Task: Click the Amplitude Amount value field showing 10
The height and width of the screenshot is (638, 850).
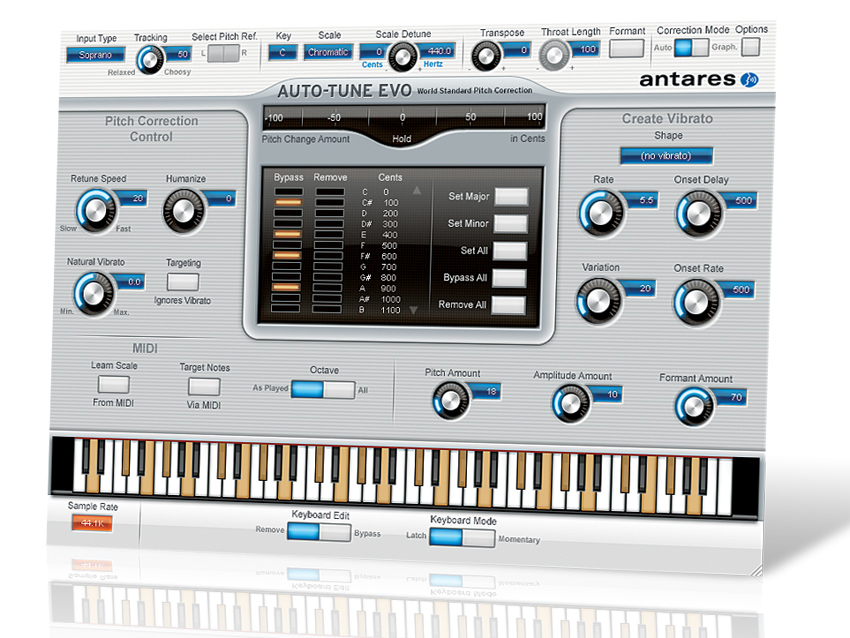Action: 607,394
